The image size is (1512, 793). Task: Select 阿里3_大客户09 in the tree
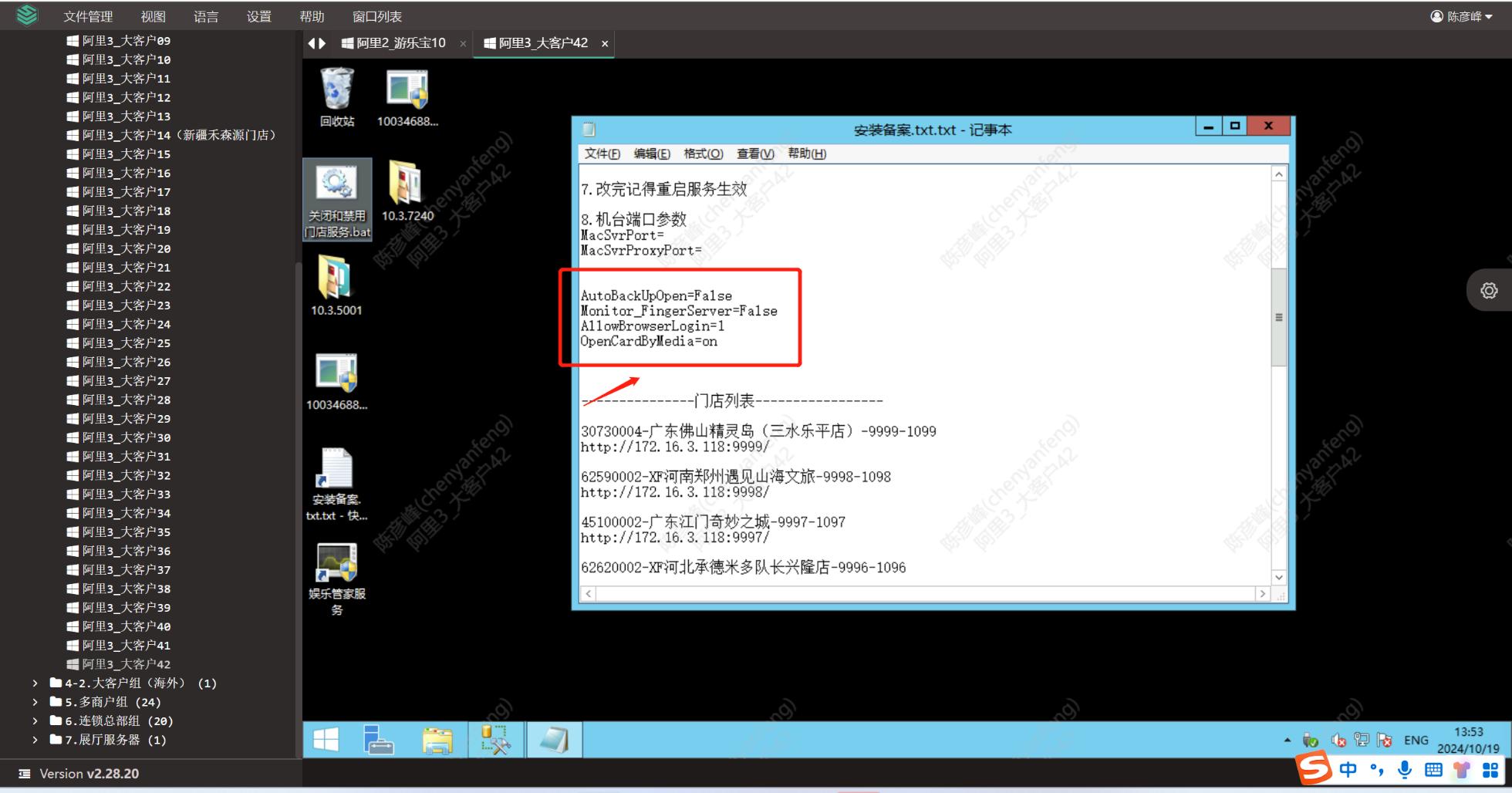(x=119, y=40)
